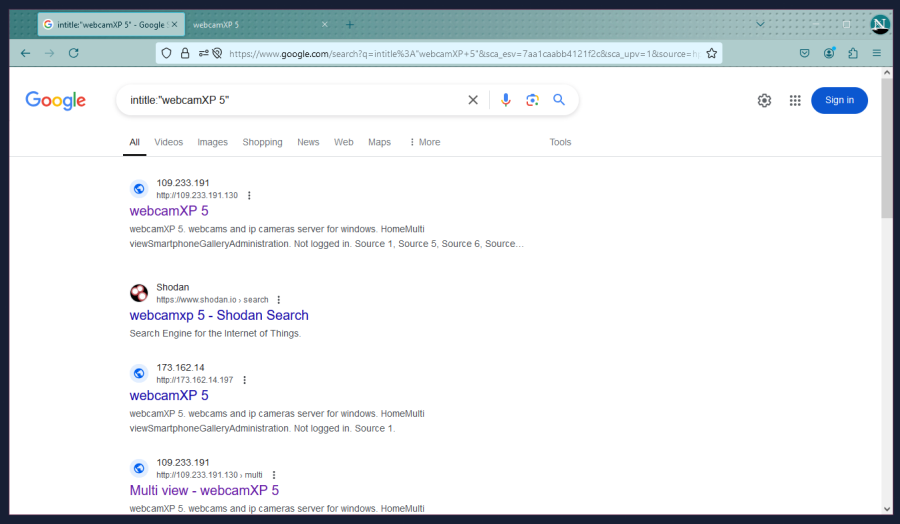Open the browser extensions menu

tap(853, 53)
